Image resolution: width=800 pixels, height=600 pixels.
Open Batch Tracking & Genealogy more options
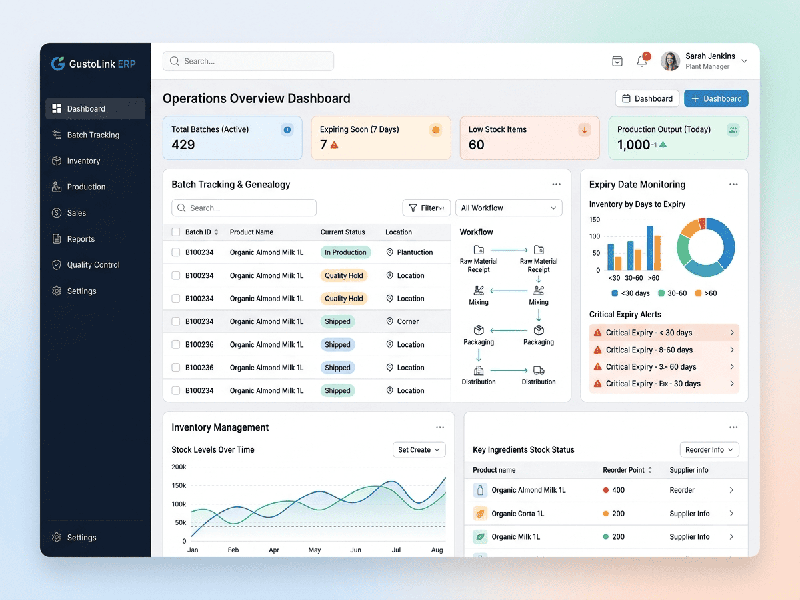pos(556,184)
